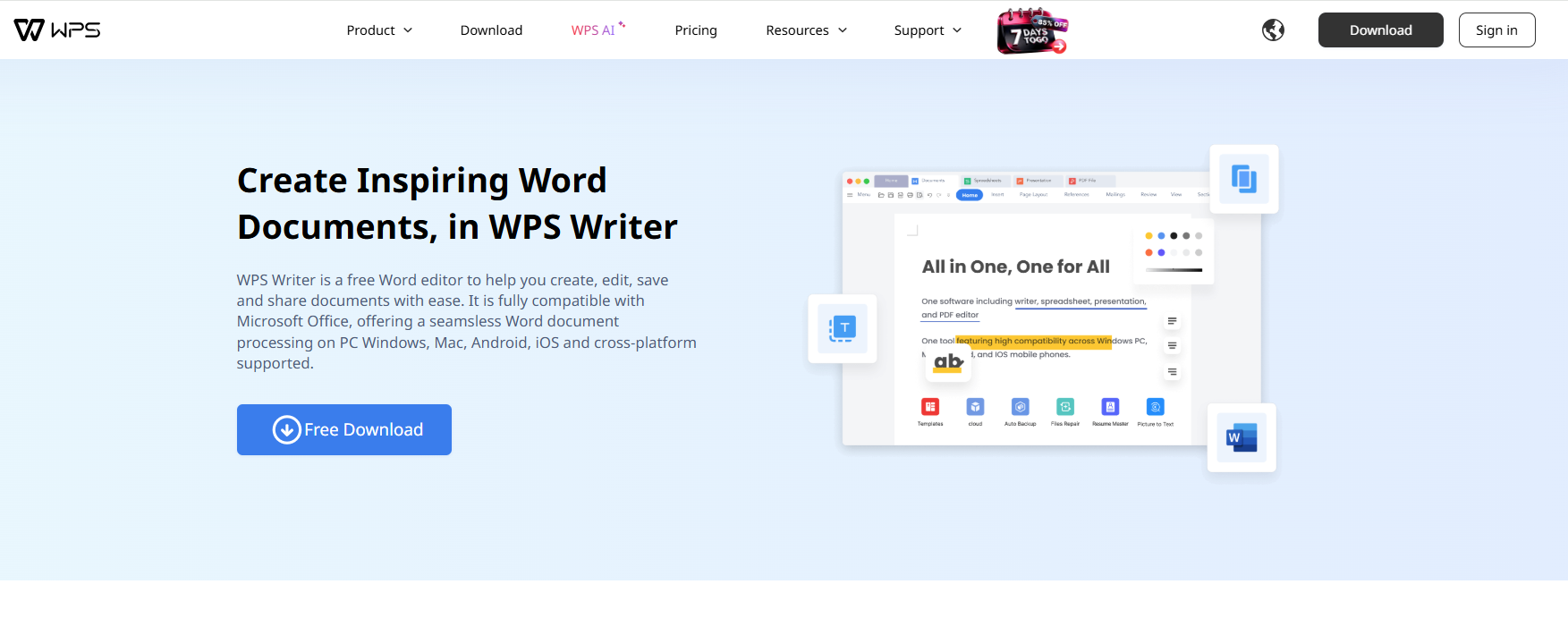Expand the Support dropdown menu
Viewport: 1568px width, 635px height.
[928, 30]
